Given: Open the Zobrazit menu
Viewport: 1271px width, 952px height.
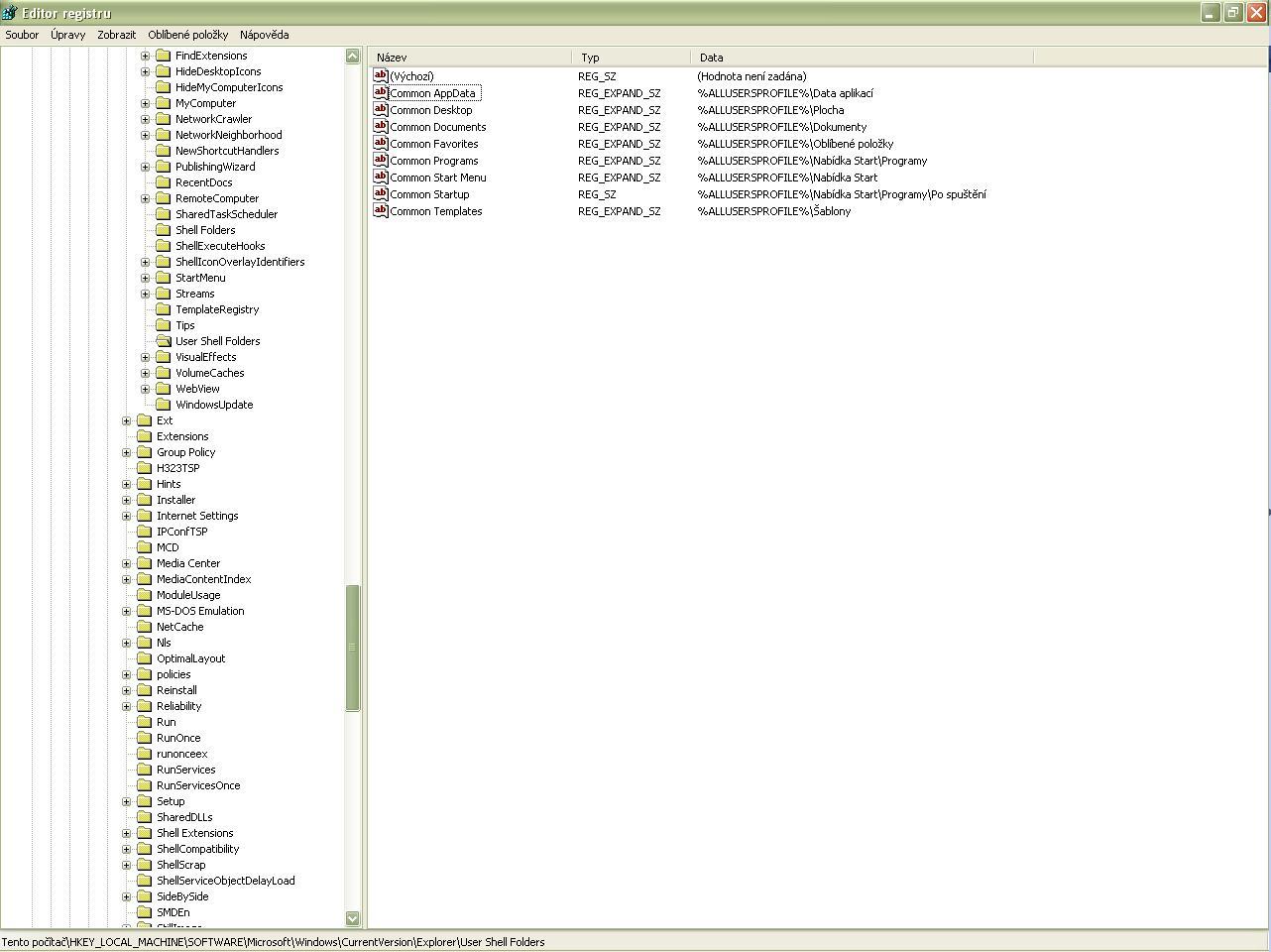Looking at the screenshot, I should point(117,35).
